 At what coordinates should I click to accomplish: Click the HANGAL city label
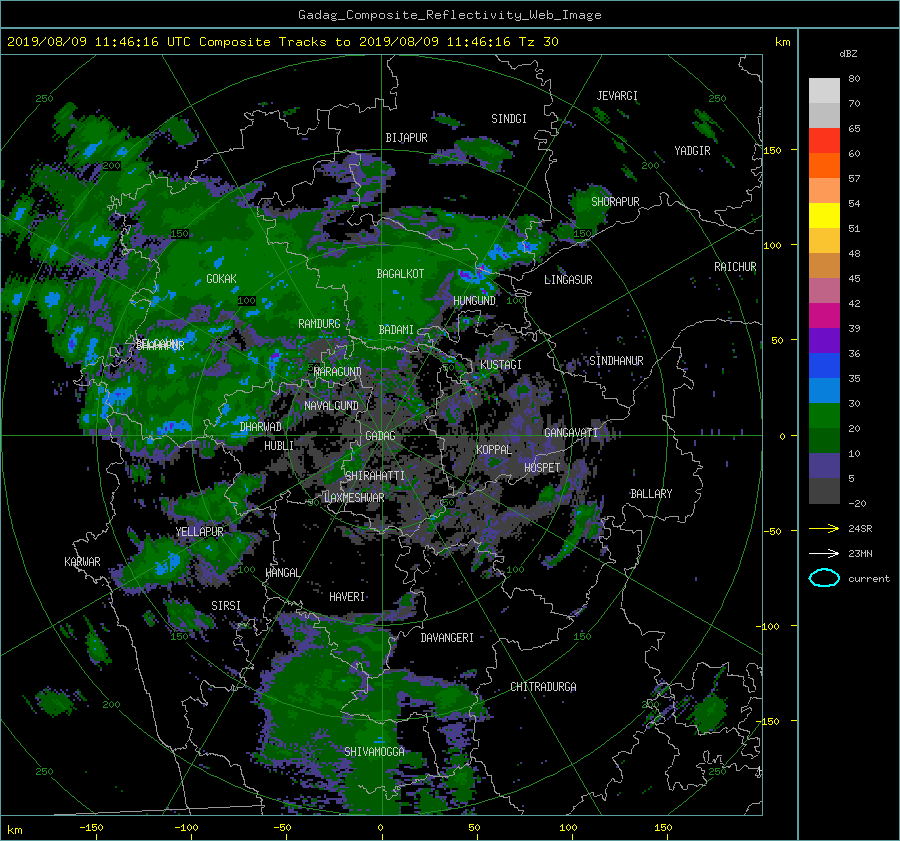283,573
